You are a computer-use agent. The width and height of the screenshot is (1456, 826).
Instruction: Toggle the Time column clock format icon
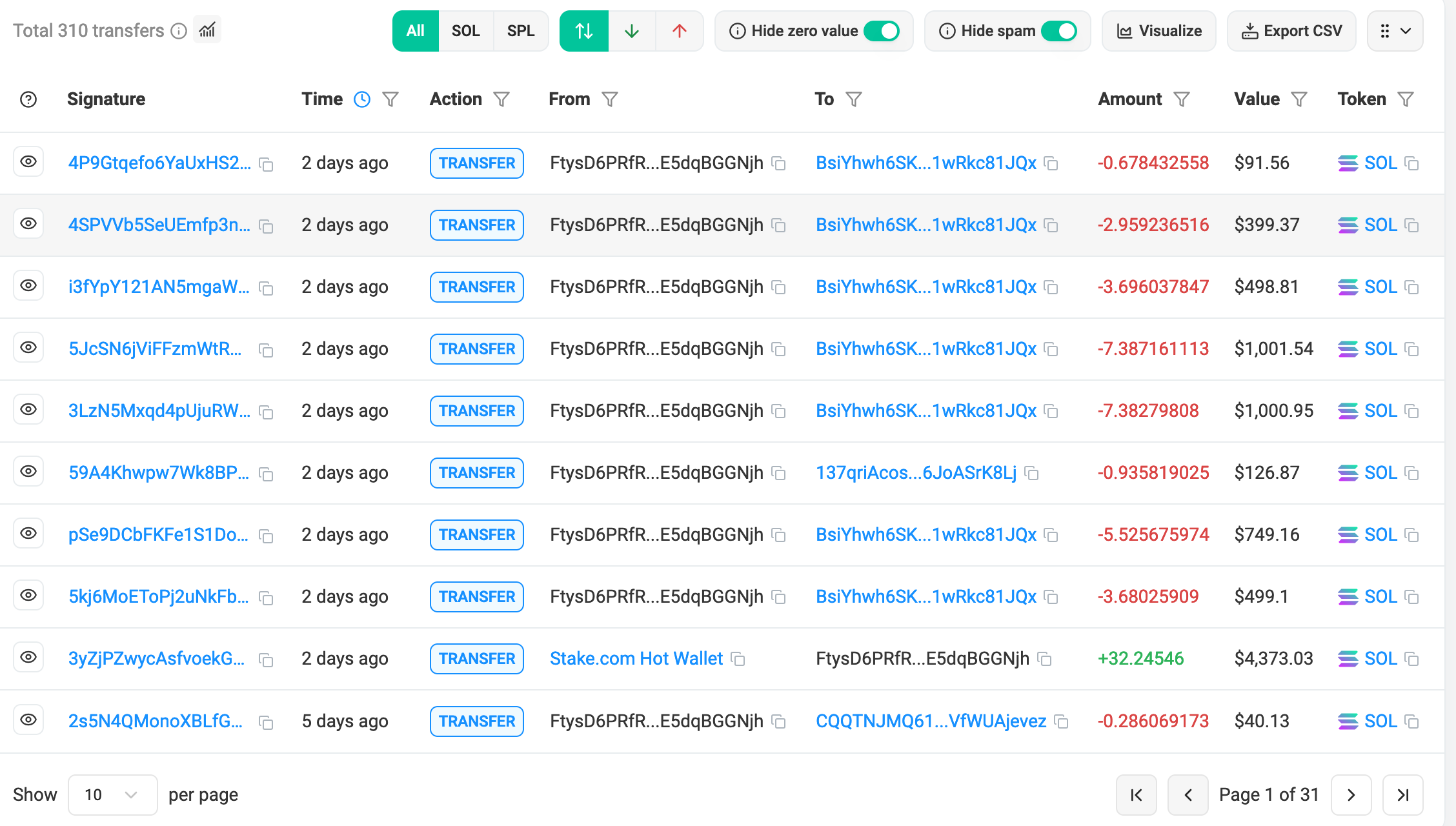coord(362,99)
